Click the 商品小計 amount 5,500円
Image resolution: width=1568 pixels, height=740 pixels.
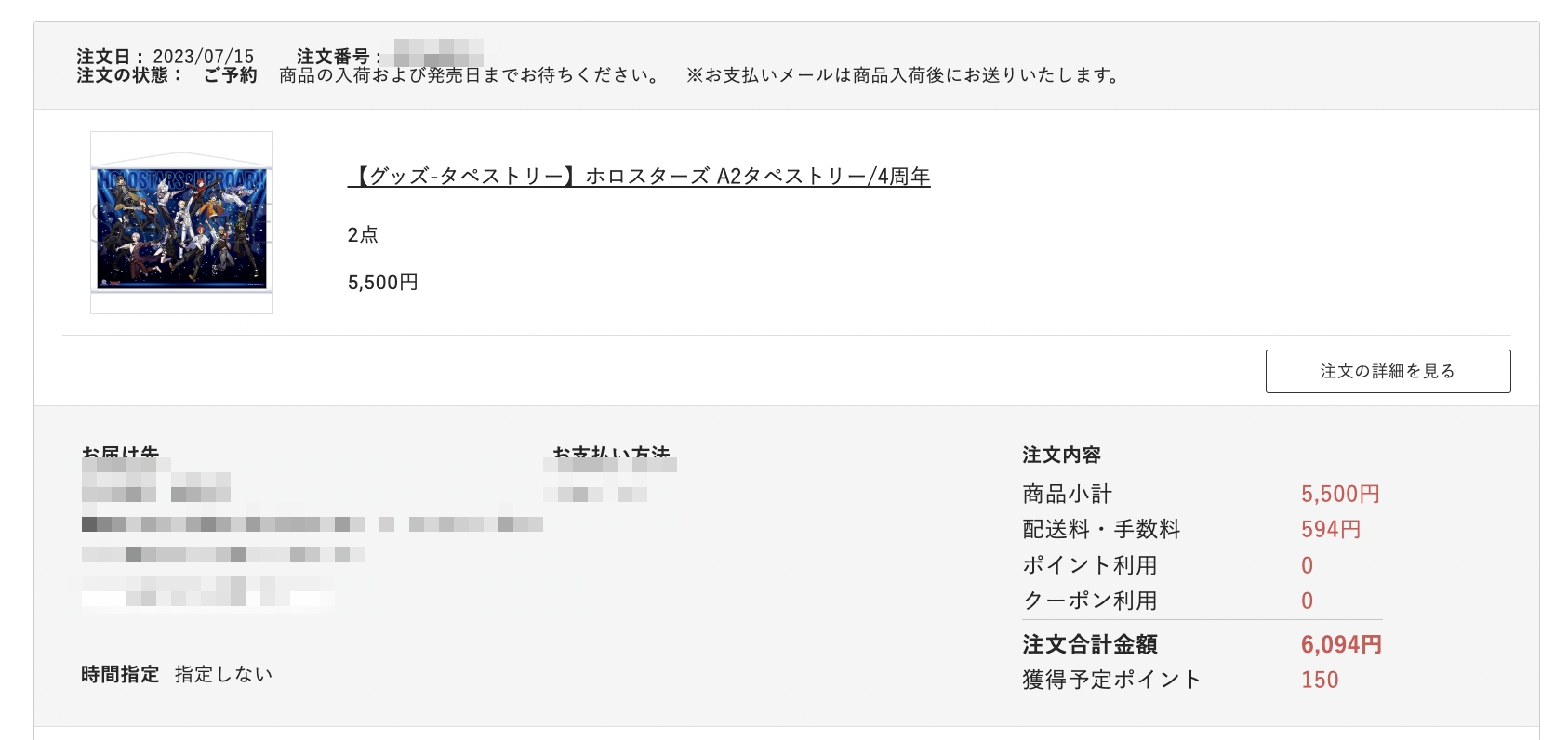[1340, 494]
